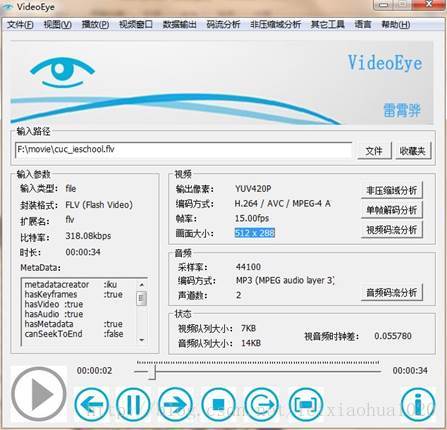Click the YUV420P output pixel value
Viewport: 447px width, 430px height.
tap(253, 189)
